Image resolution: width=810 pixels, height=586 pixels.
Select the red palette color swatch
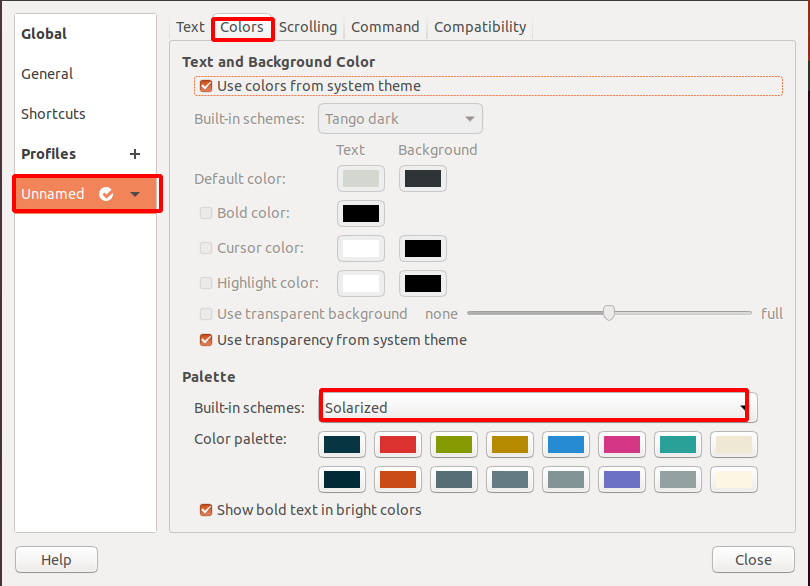[398, 444]
